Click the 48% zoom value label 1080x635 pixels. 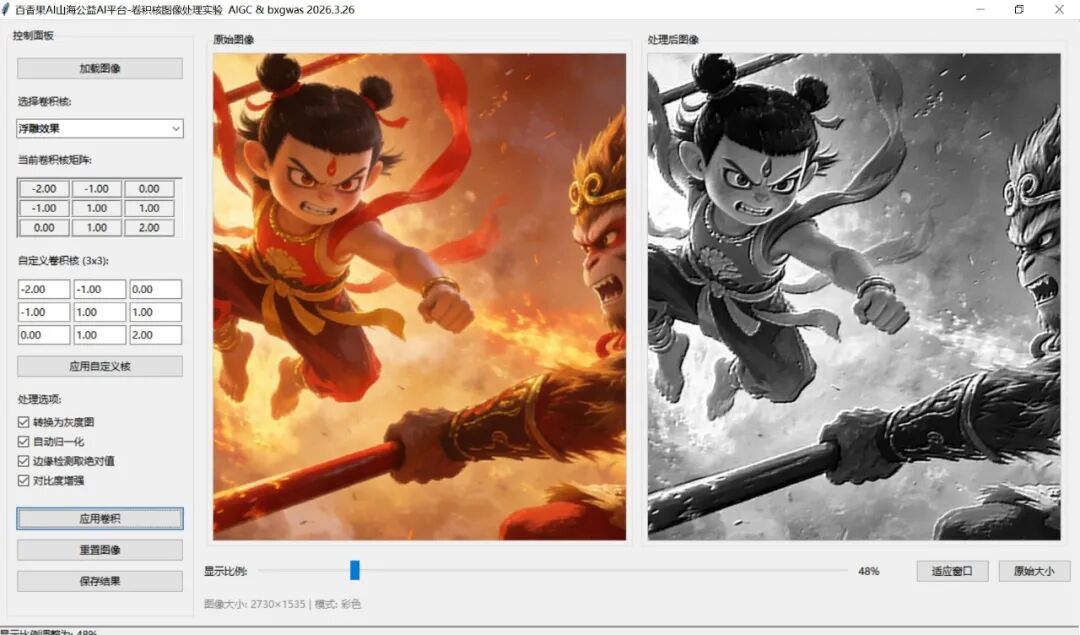point(869,571)
